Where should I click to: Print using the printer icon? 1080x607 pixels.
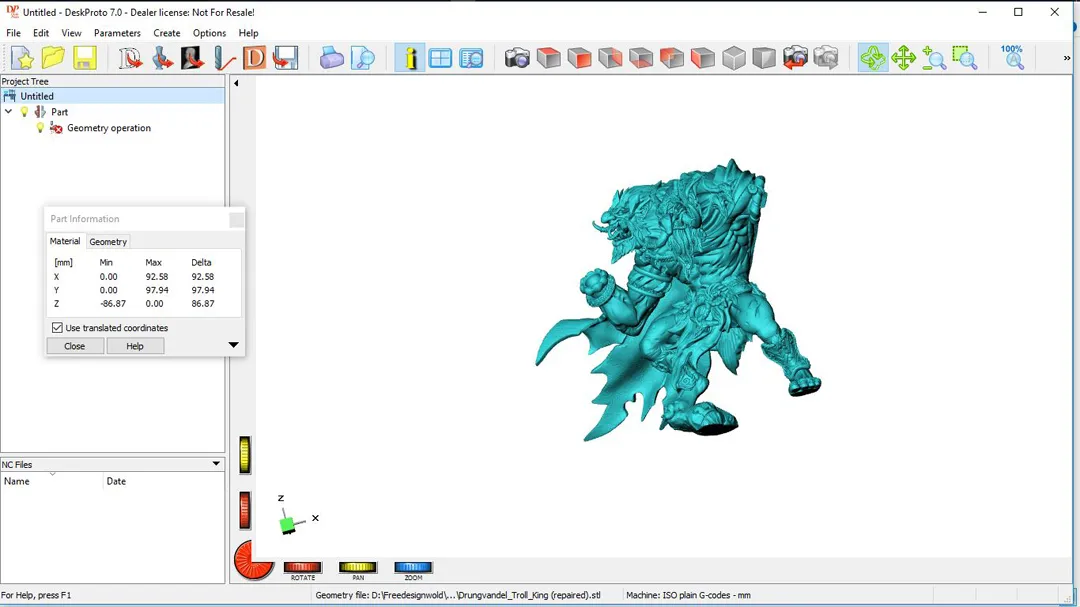click(331, 59)
